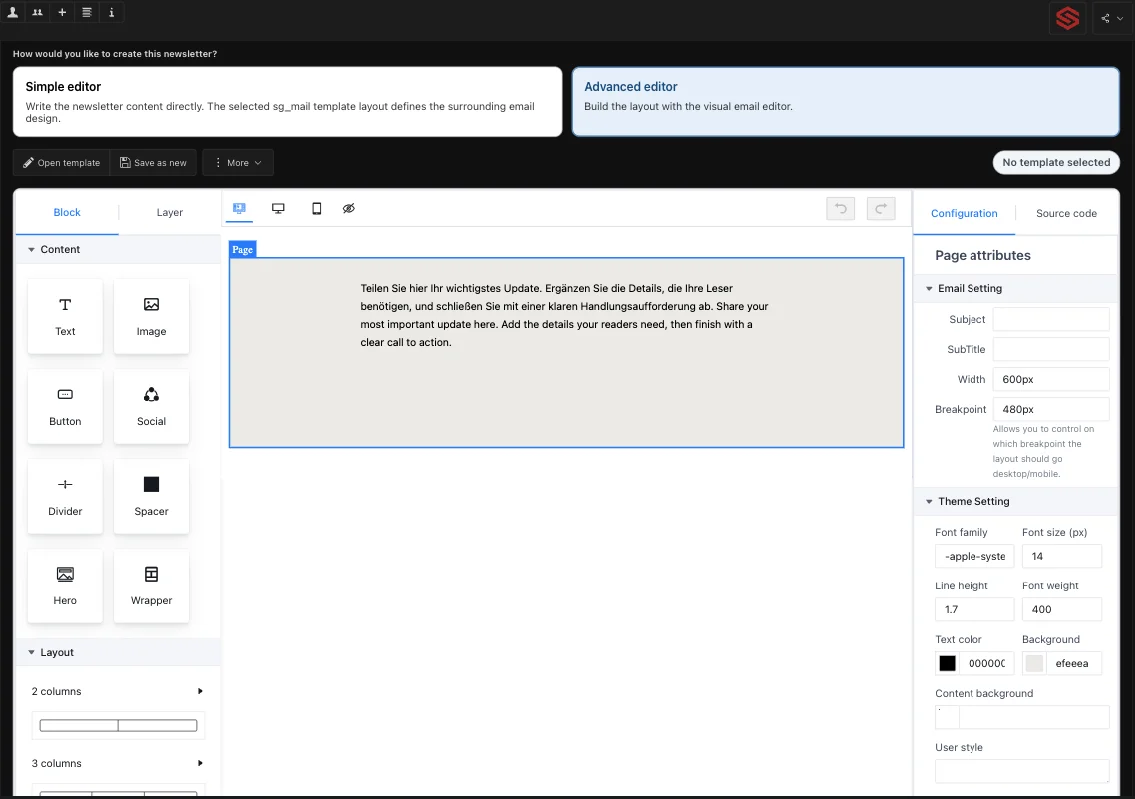Click the undo arrow button
Image resolution: width=1135 pixels, height=799 pixels.
(x=840, y=208)
